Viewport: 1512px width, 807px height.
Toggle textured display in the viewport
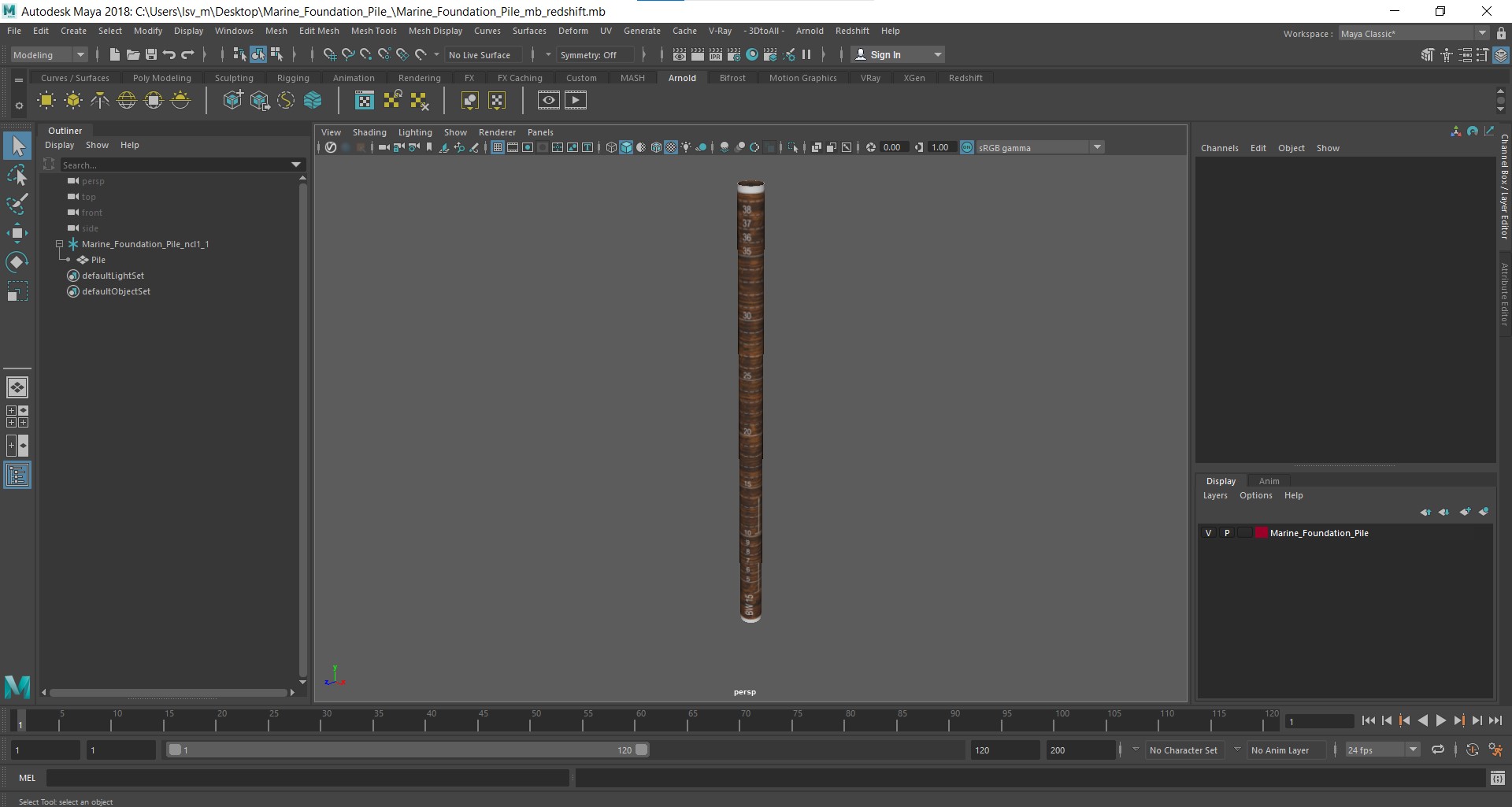click(x=671, y=147)
